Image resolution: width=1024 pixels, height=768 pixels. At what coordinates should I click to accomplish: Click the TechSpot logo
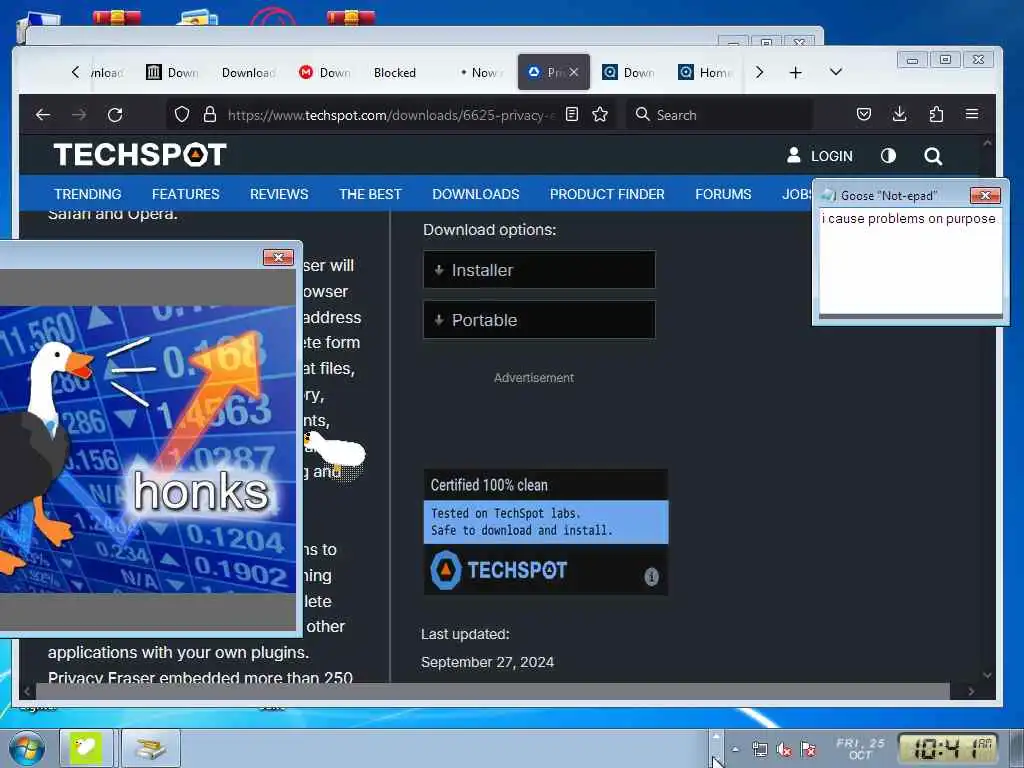(x=140, y=155)
